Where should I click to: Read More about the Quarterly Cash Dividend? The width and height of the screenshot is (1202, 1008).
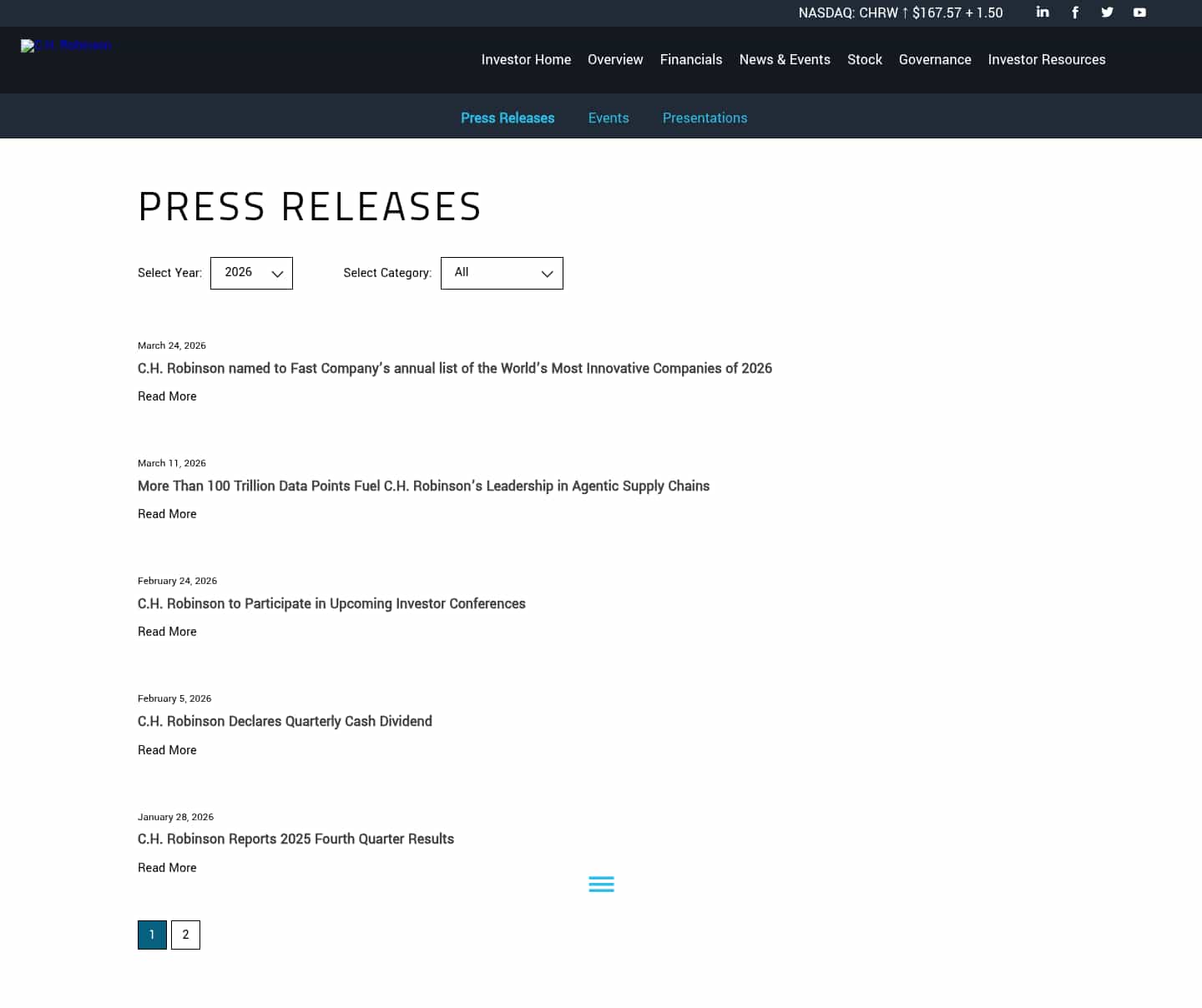coord(167,749)
